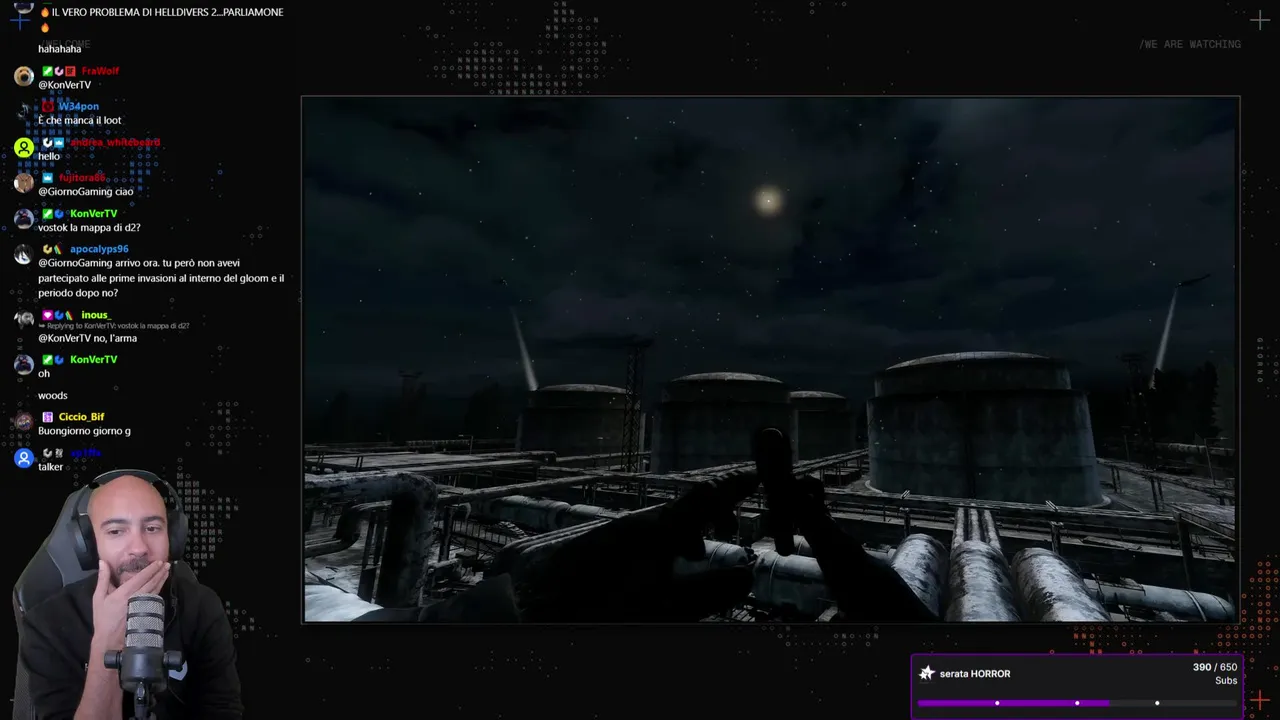Click the pink heart badge beside inous_
Viewport: 1280px width, 720px height.
(x=47, y=316)
